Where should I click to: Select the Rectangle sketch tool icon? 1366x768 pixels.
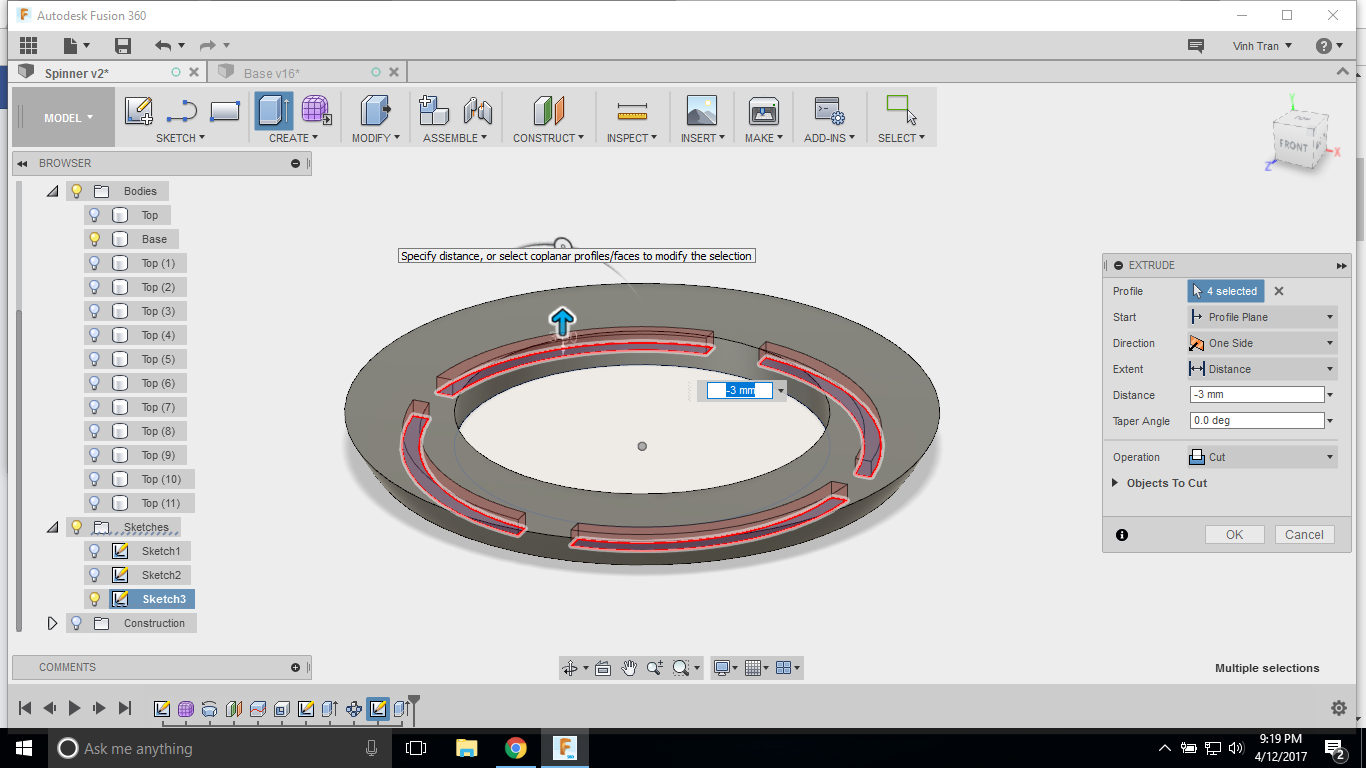[x=225, y=111]
